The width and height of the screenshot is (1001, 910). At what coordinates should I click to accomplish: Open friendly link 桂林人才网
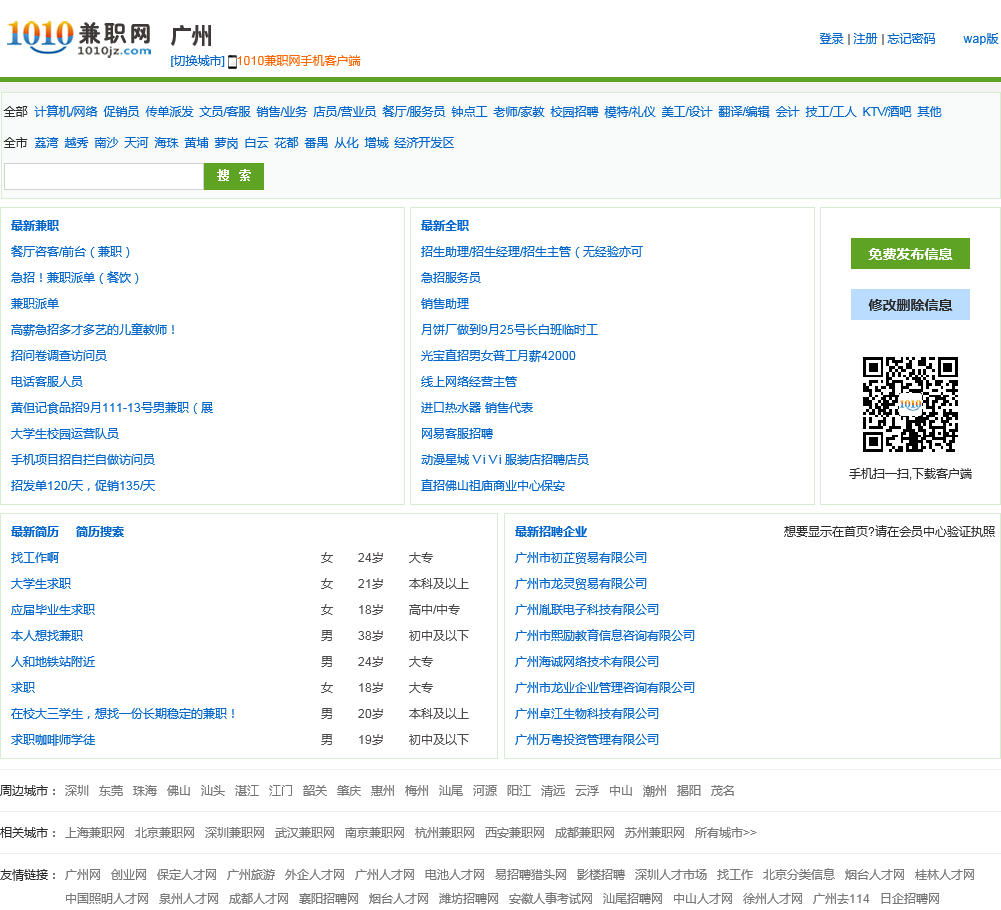click(x=945, y=874)
